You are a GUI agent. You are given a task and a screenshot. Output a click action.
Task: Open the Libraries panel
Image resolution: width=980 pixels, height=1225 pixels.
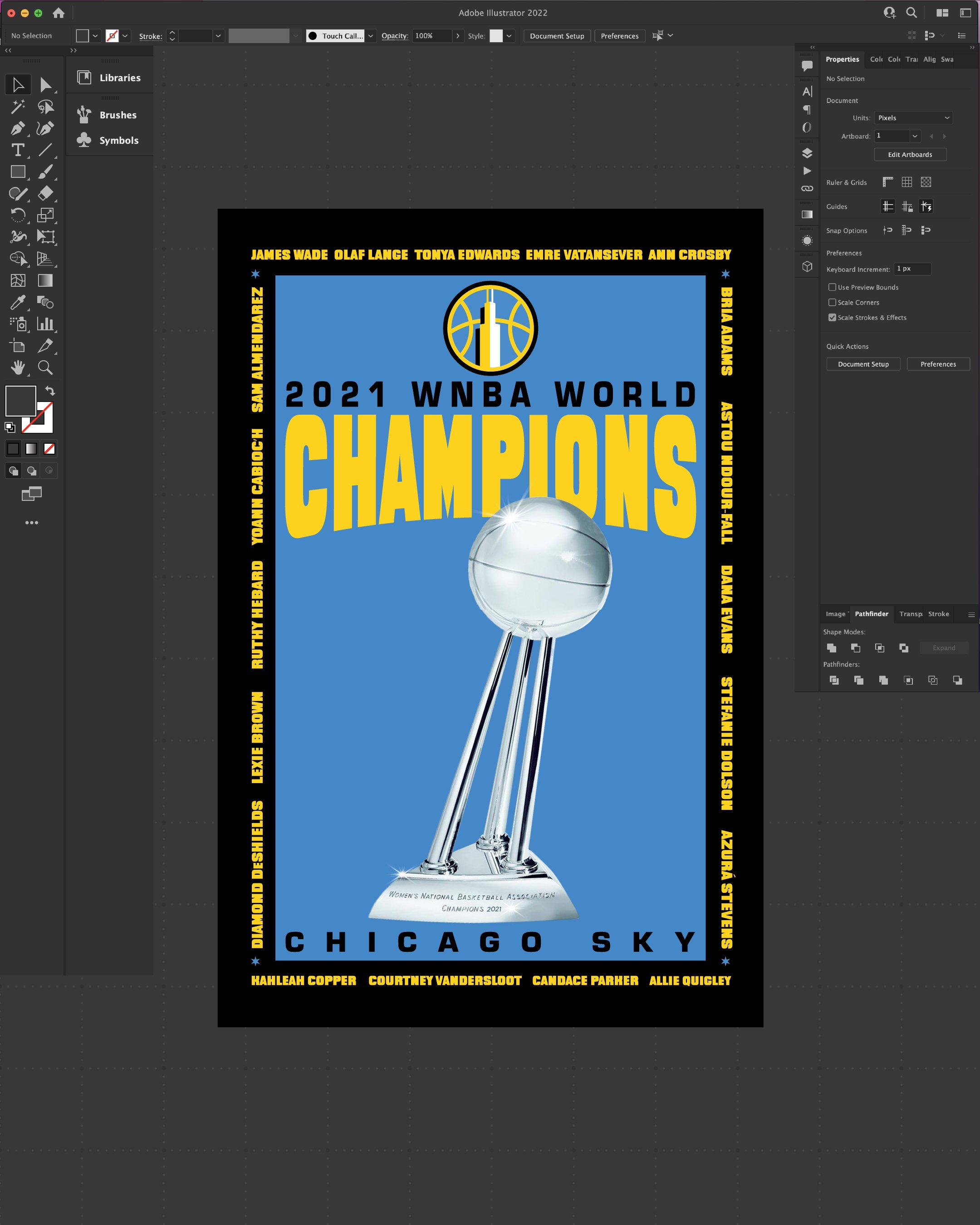(x=110, y=78)
